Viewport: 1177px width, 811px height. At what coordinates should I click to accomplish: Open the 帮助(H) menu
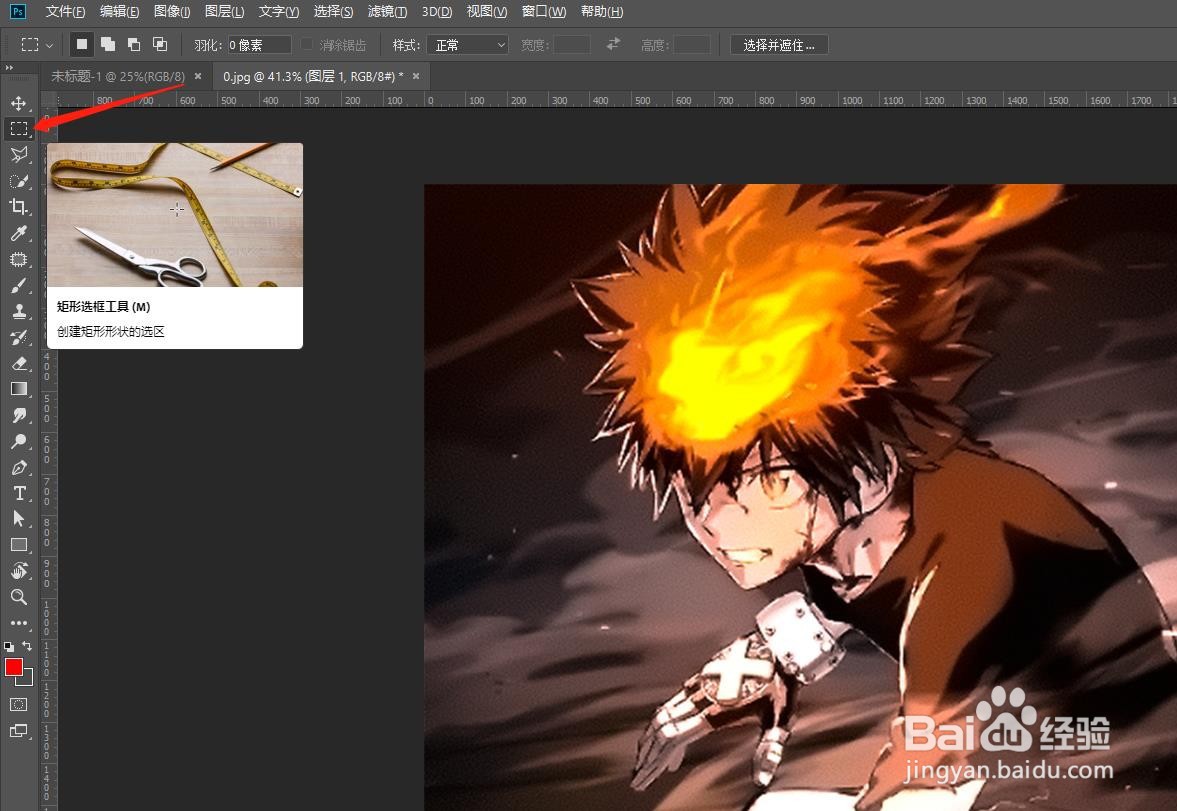602,11
